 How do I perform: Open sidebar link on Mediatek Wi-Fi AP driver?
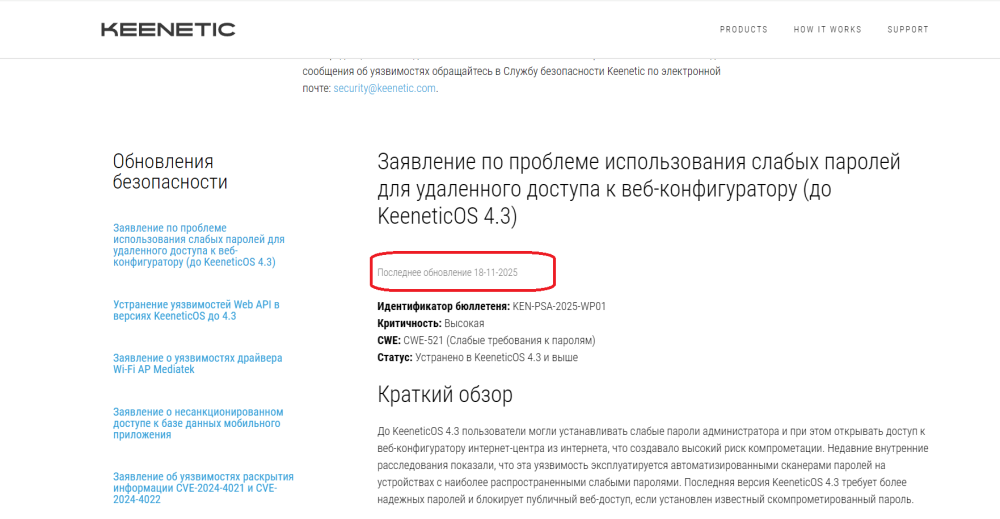coord(197,363)
